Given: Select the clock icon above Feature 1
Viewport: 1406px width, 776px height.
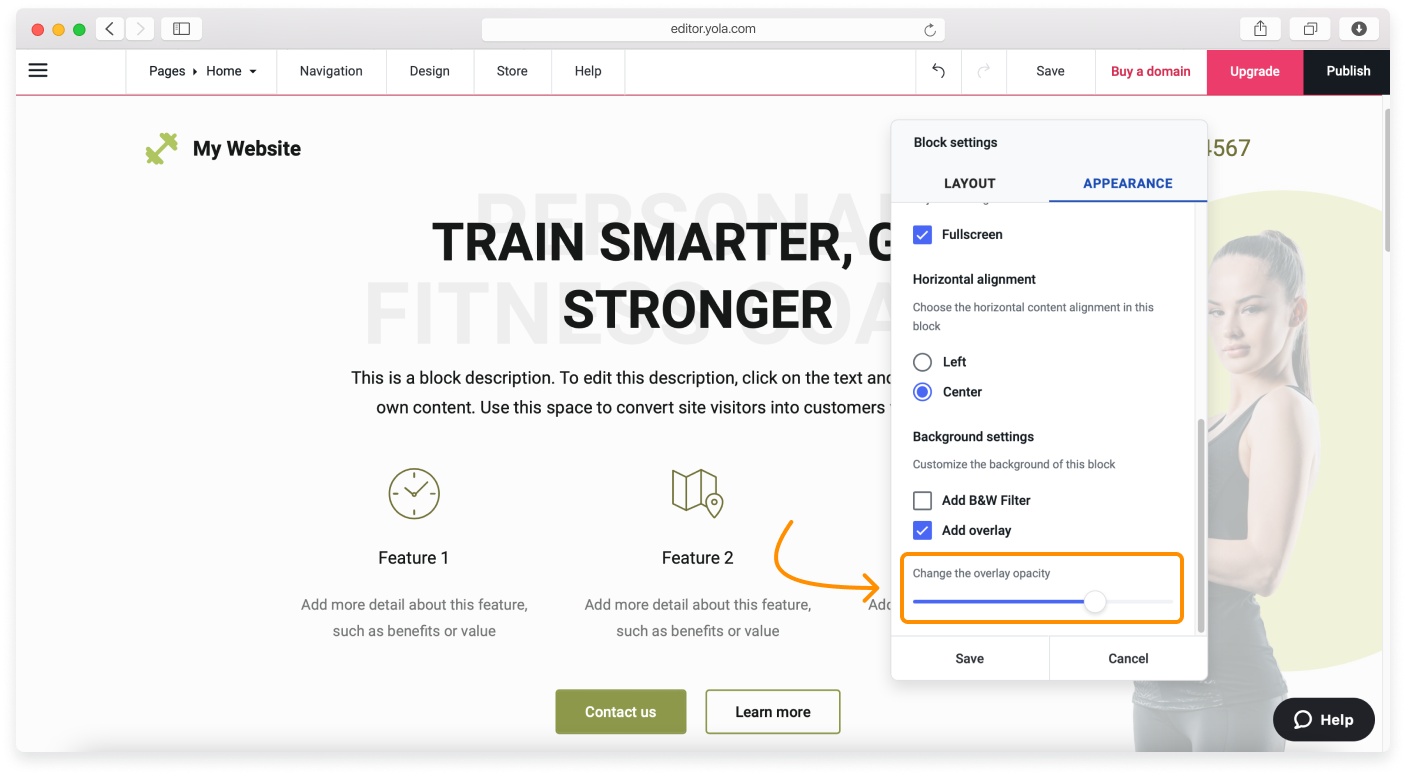Looking at the screenshot, I should (414, 493).
